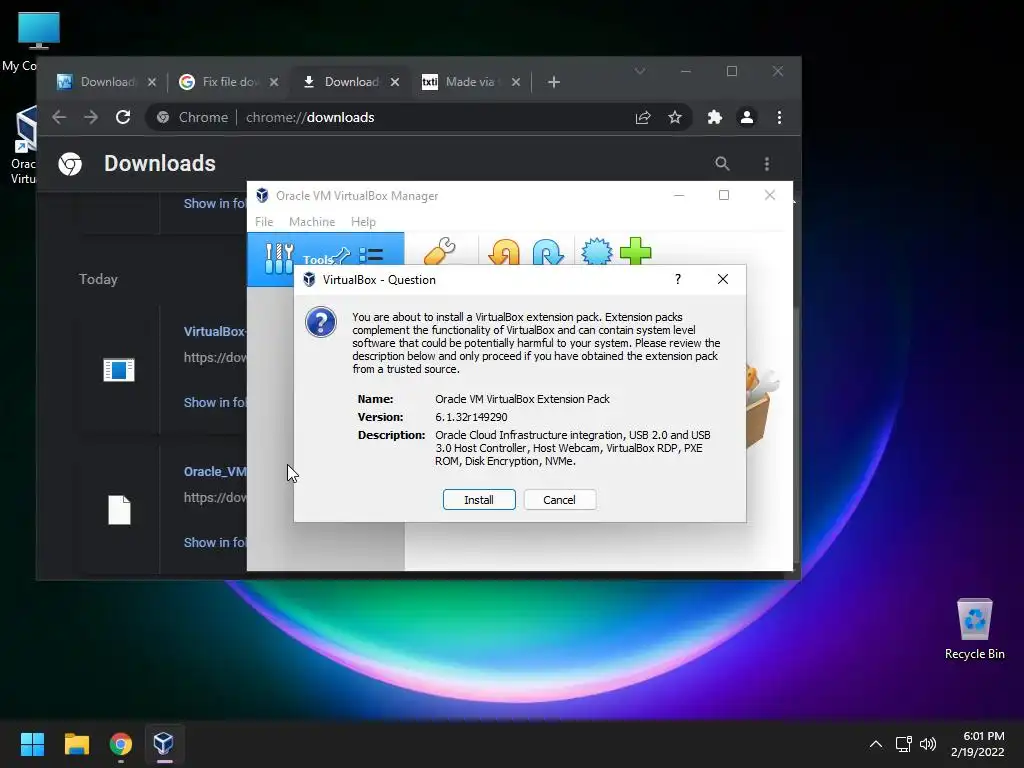The width and height of the screenshot is (1024, 768).
Task: Click the Tools list-view menu icon
Action: point(371,255)
